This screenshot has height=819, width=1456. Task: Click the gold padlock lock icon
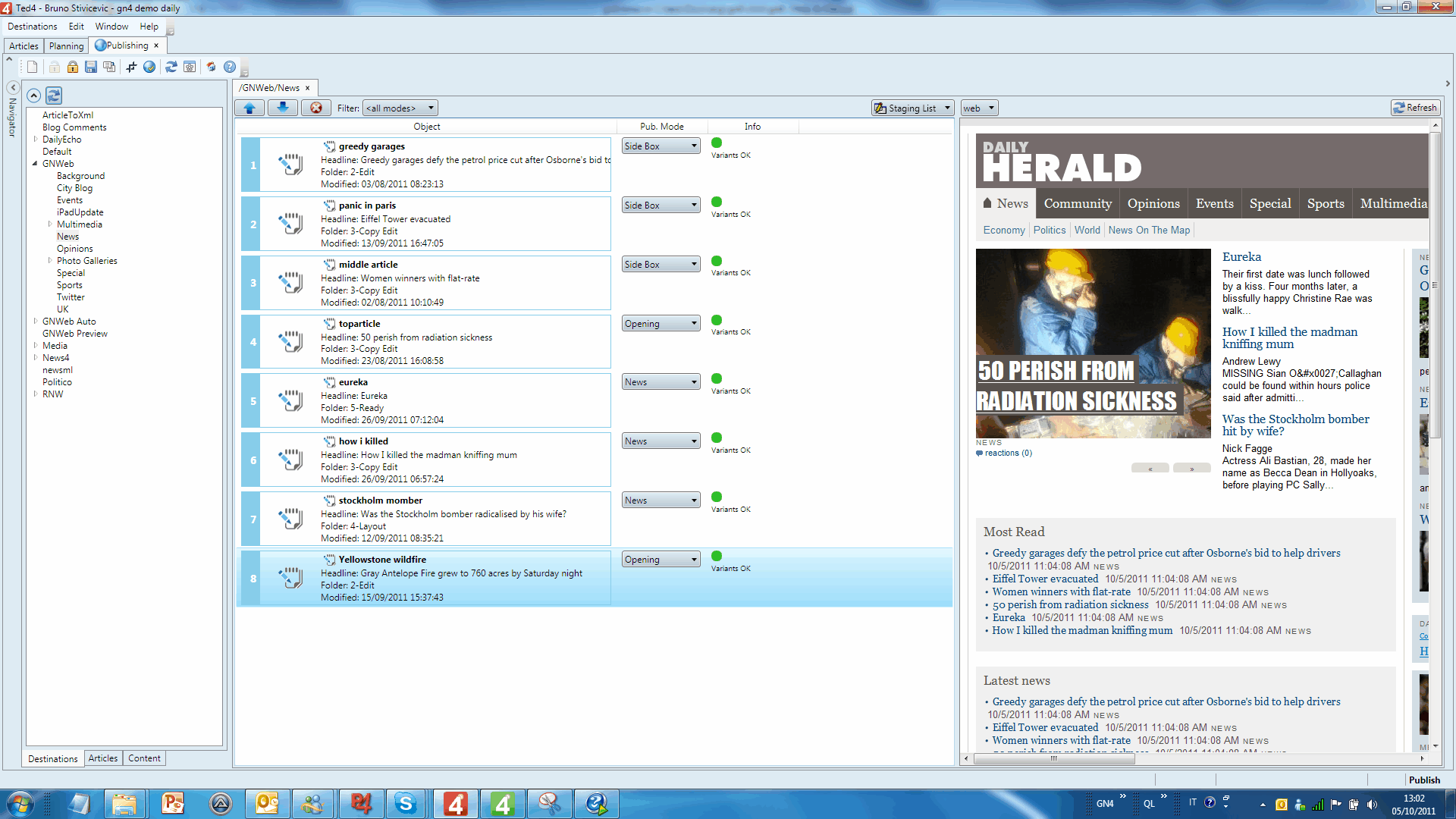[x=73, y=67]
